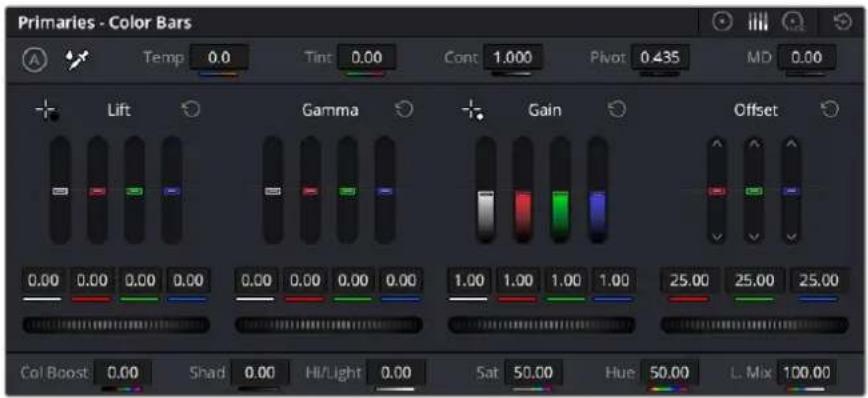This screenshot has width=868, height=398.
Task: Click the Lift red bar handle
Action: pyautogui.click(x=97, y=191)
